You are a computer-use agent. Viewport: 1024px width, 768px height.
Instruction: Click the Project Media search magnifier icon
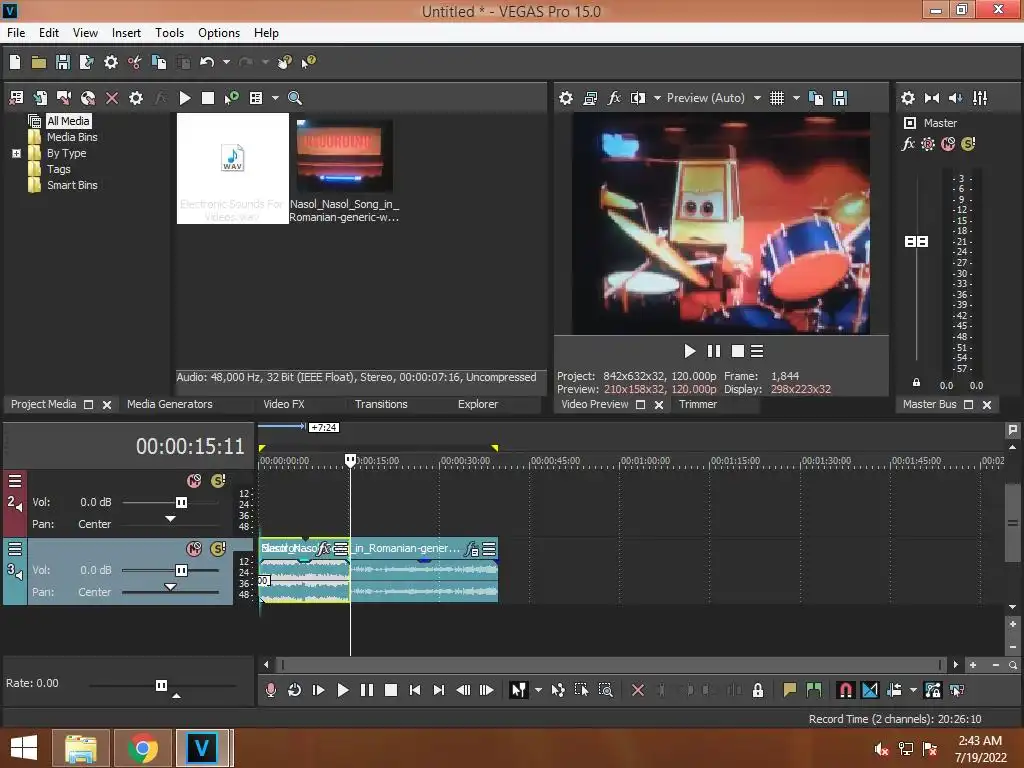coord(295,98)
